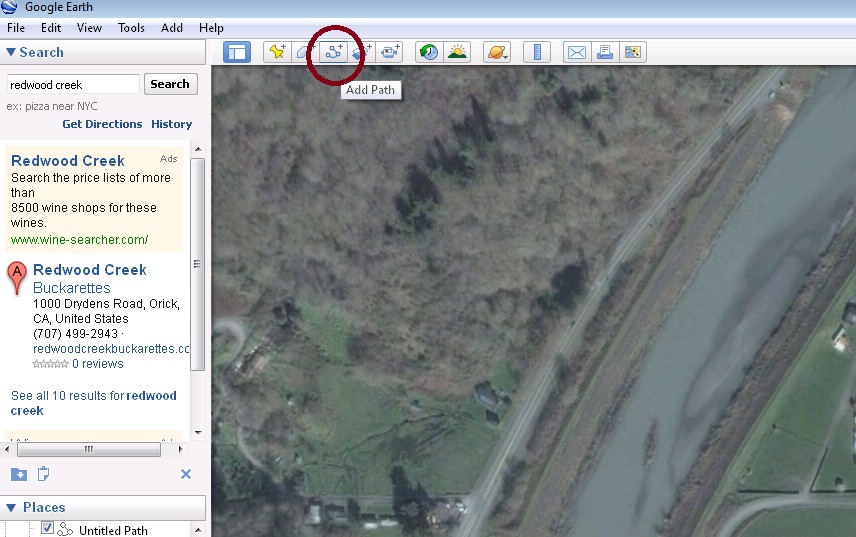Toggle sunlight across the landscape

tap(457, 52)
